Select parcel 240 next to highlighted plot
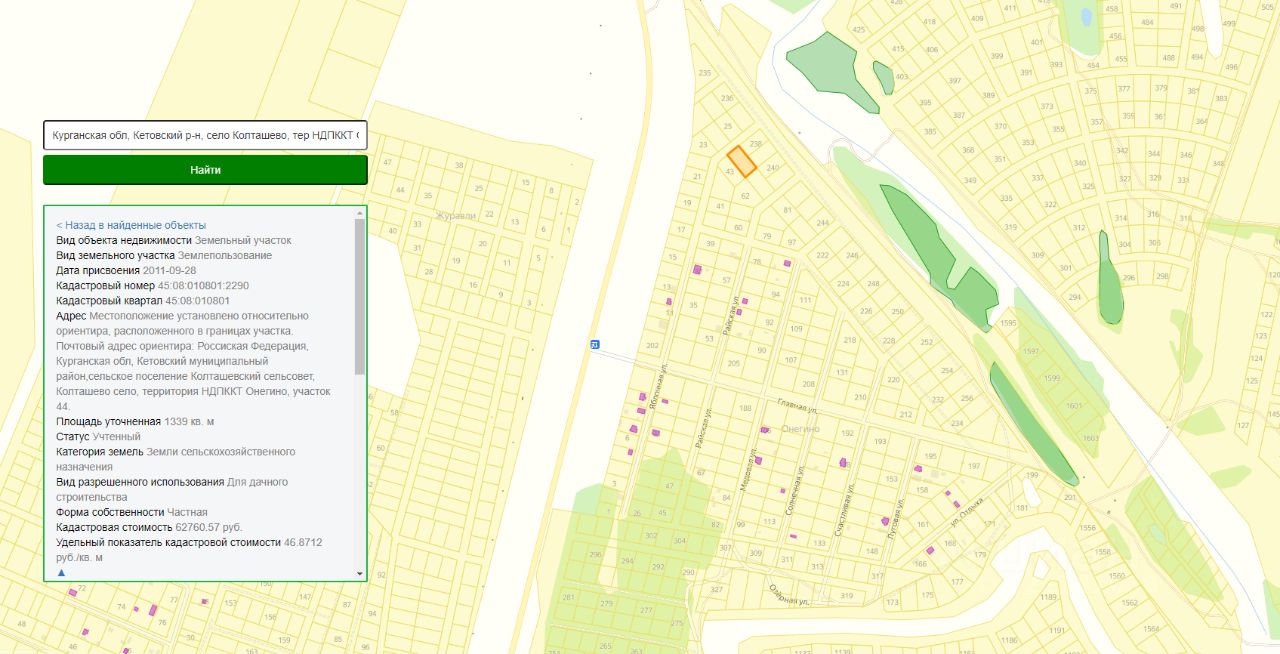Viewport: 1280px width, 654px height. tap(772, 168)
